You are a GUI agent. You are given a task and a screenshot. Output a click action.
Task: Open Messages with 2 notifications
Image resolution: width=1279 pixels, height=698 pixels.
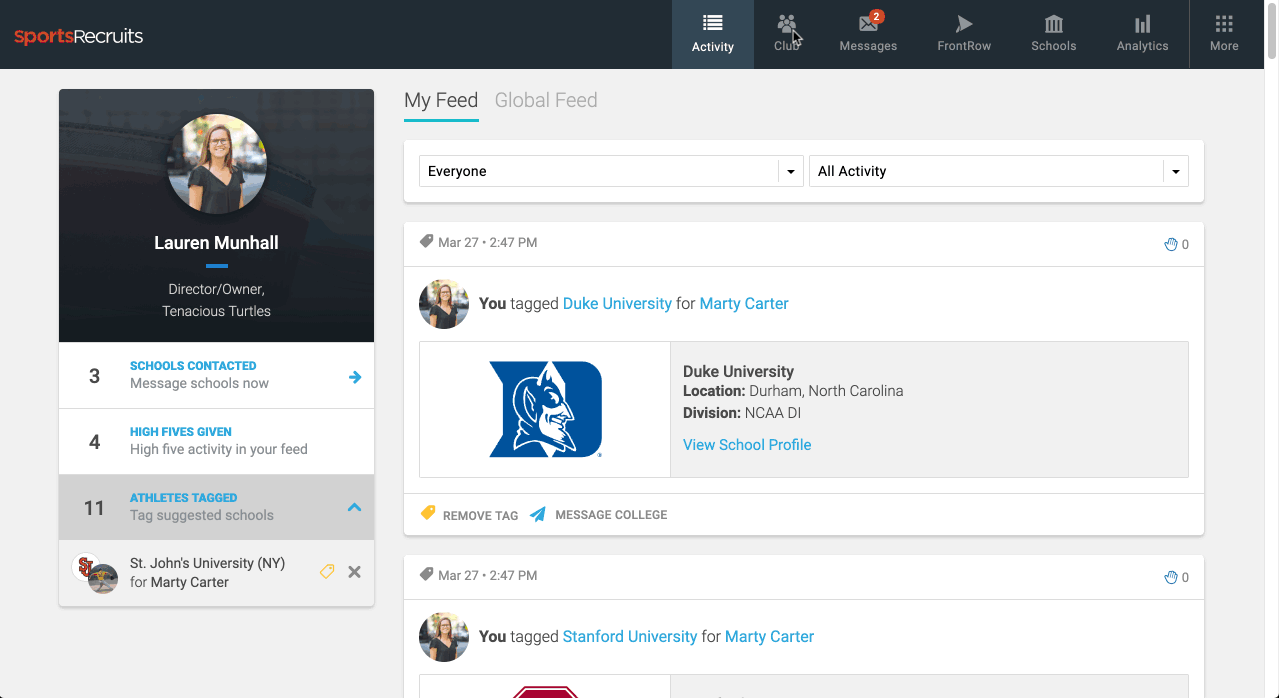tap(868, 34)
